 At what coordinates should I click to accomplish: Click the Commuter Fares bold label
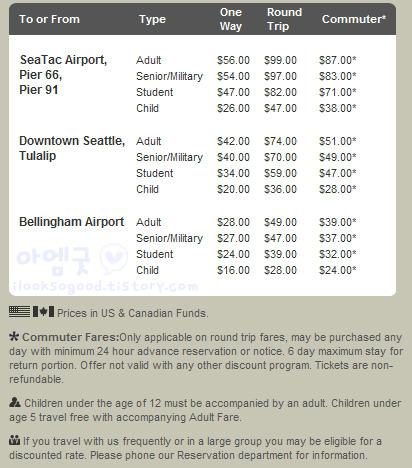point(71,337)
